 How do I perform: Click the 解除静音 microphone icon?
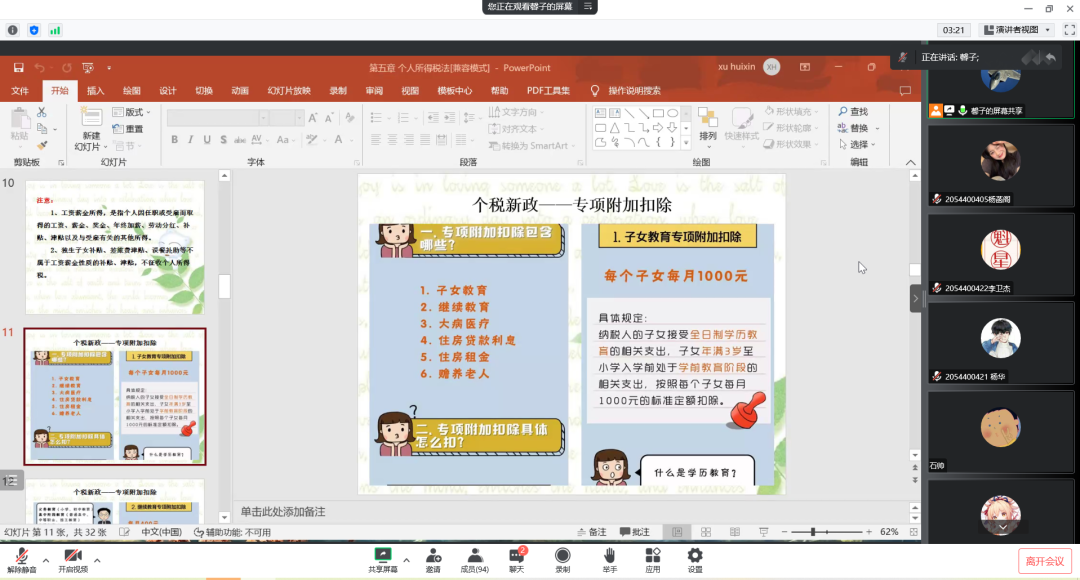pyautogui.click(x=20, y=555)
